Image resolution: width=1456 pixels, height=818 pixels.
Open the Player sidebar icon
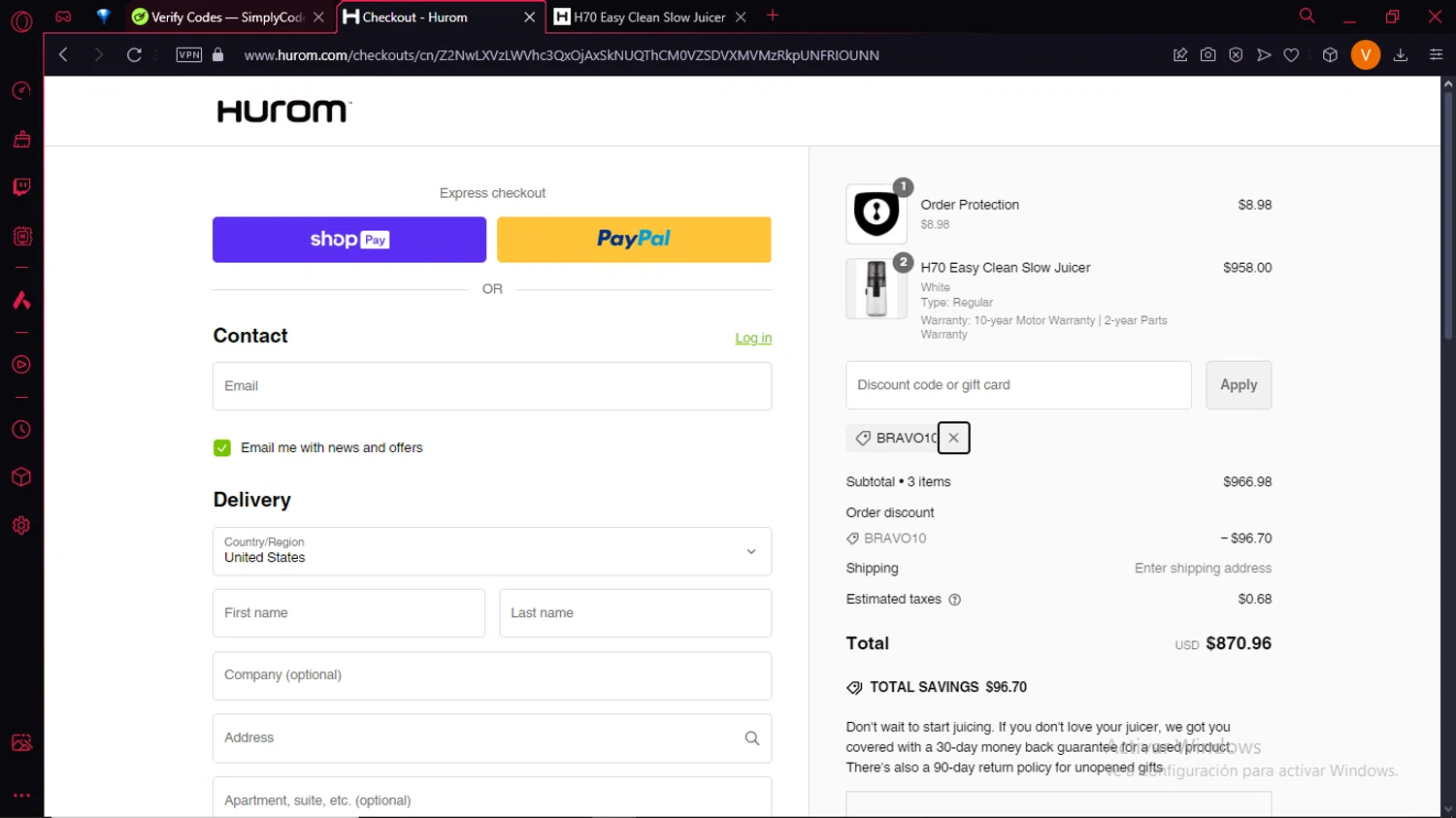[x=21, y=365]
